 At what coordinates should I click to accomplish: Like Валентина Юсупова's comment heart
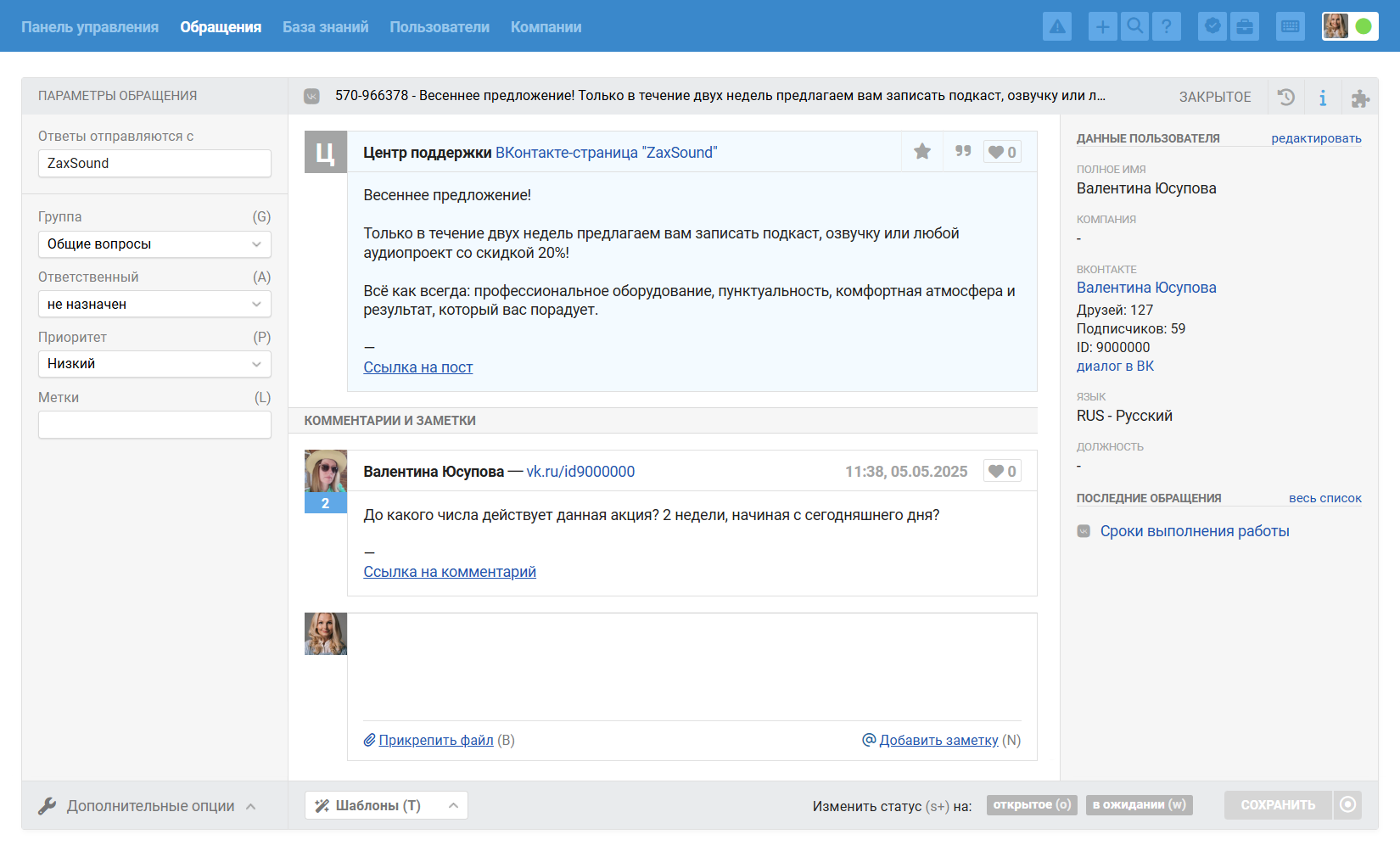tap(1002, 471)
